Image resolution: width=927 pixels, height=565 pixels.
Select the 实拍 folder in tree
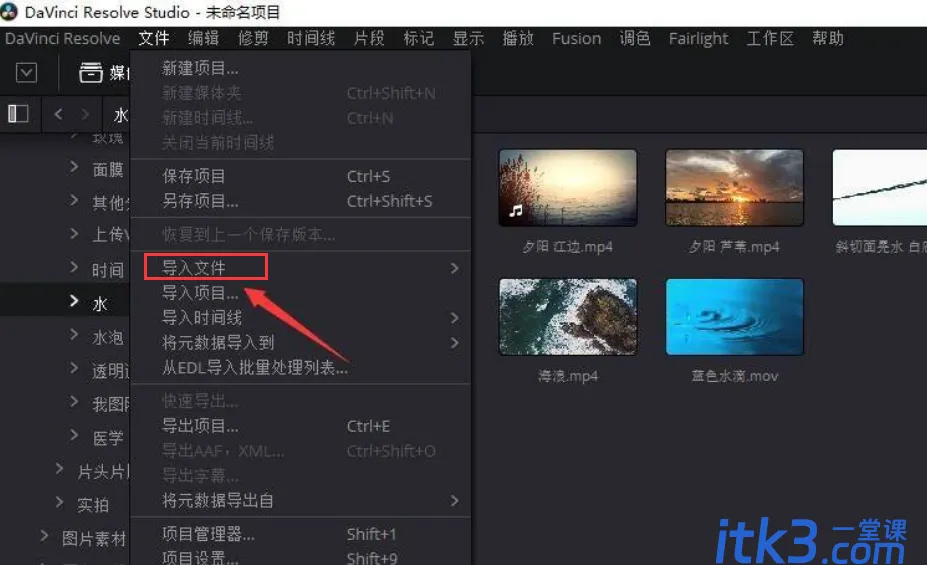pos(93,505)
